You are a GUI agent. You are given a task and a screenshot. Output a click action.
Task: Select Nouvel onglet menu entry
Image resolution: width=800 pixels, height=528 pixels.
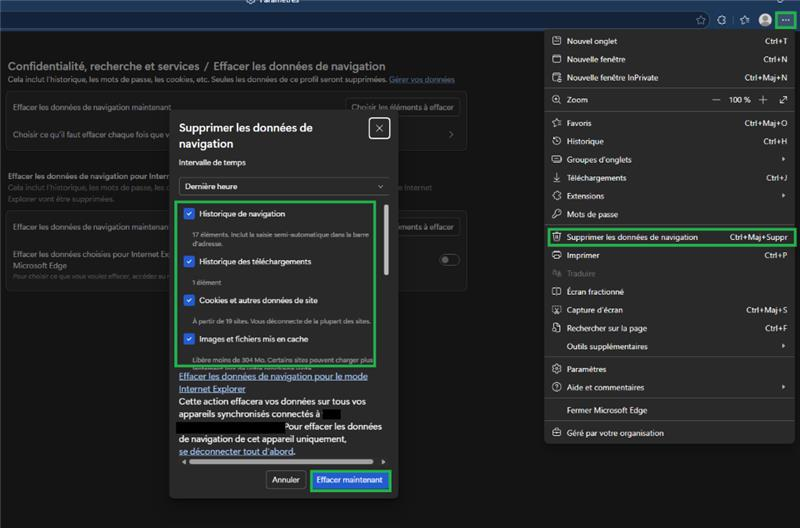click(x=669, y=41)
